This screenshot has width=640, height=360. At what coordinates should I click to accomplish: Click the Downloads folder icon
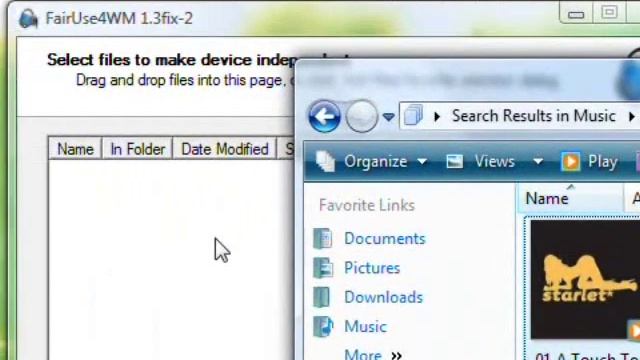(322, 297)
